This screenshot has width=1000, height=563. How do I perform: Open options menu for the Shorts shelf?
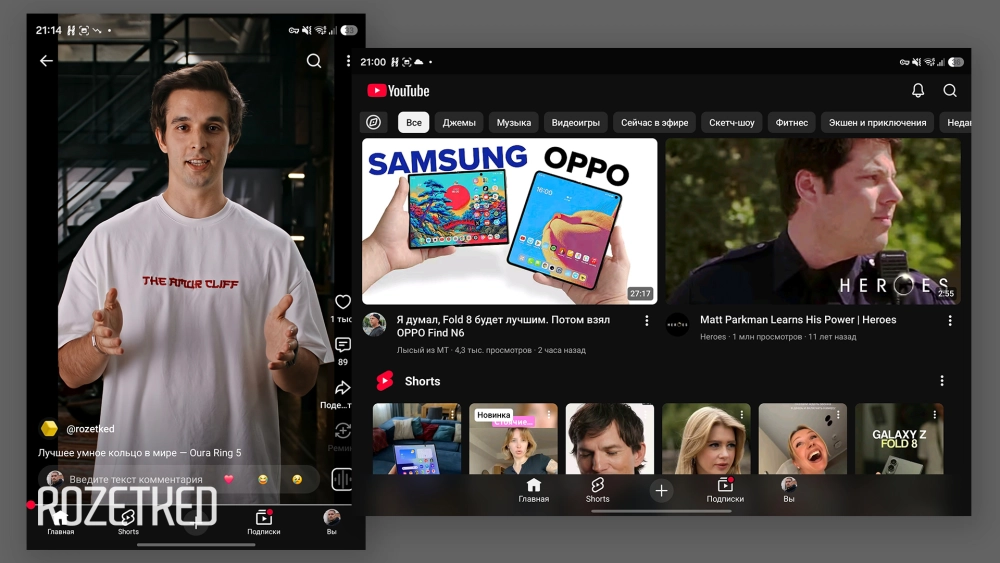(x=942, y=381)
